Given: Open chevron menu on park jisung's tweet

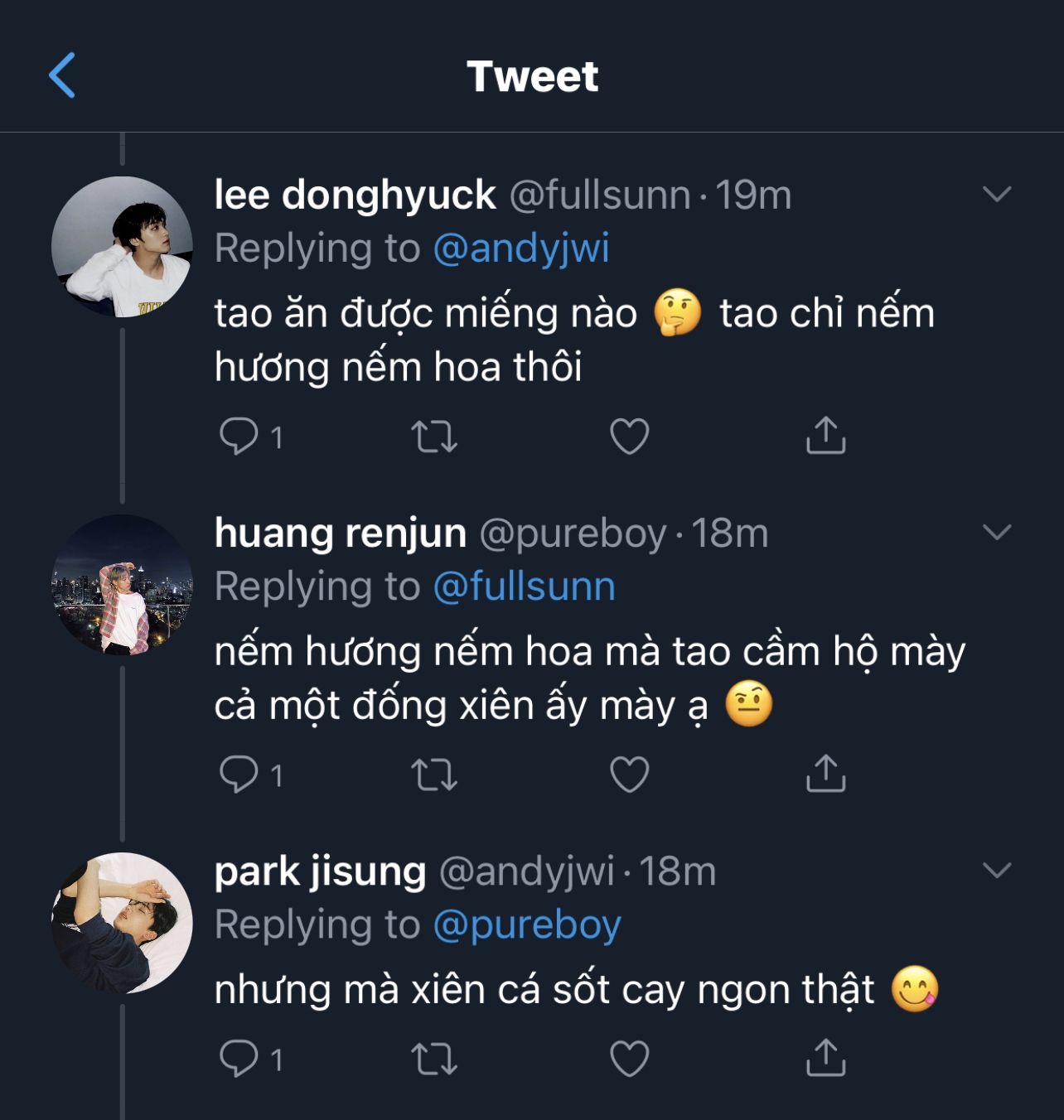Looking at the screenshot, I should [x=996, y=870].
